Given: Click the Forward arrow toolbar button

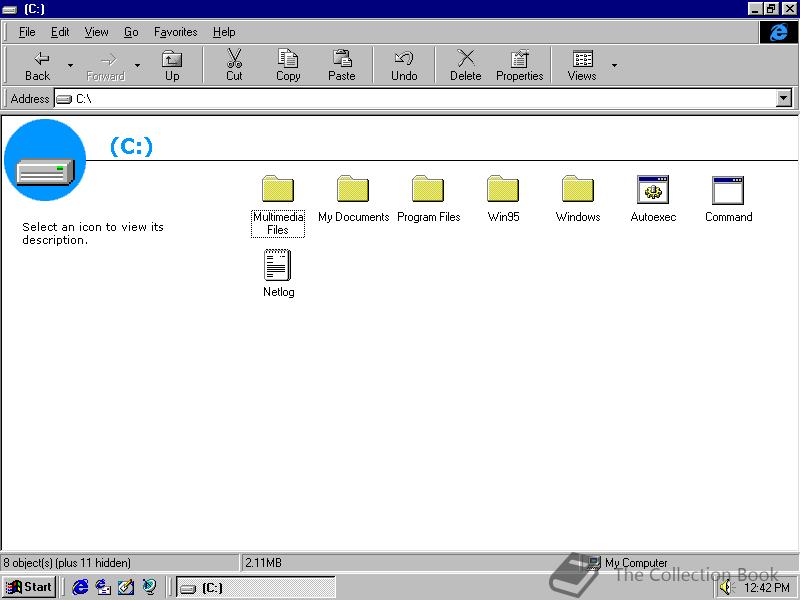Looking at the screenshot, I should click(106, 66).
